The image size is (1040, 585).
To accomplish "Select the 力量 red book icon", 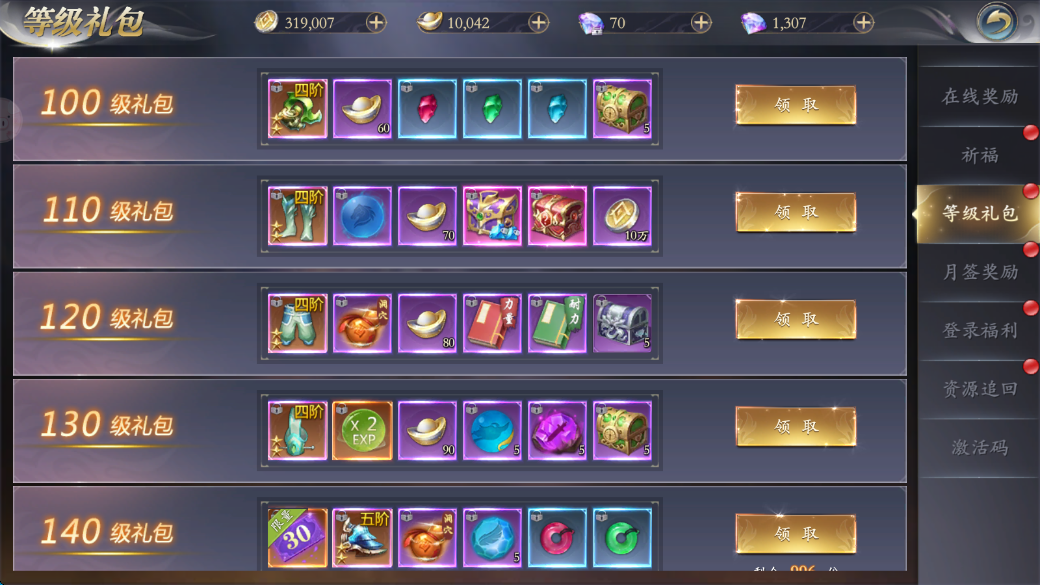I will point(492,323).
